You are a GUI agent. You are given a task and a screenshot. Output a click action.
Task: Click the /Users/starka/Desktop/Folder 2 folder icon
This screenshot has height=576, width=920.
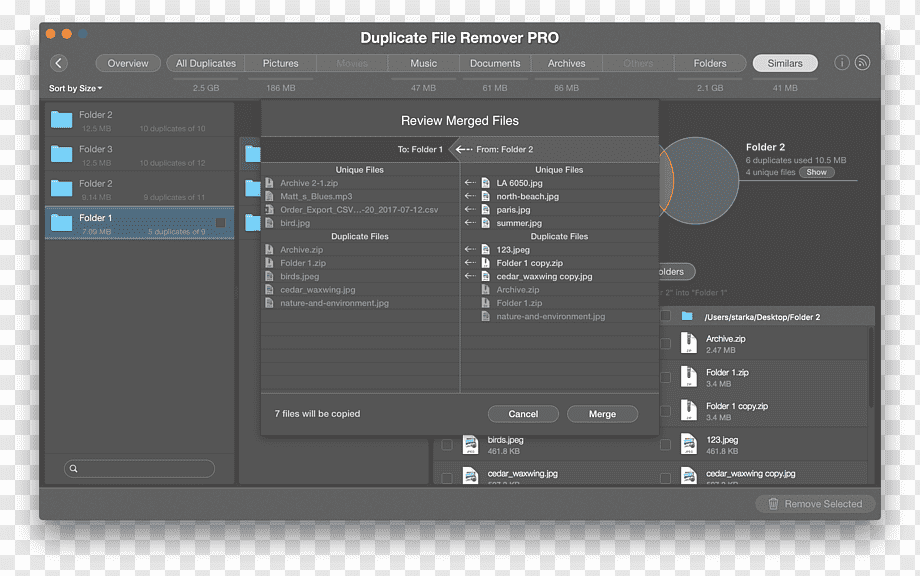tap(687, 316)
